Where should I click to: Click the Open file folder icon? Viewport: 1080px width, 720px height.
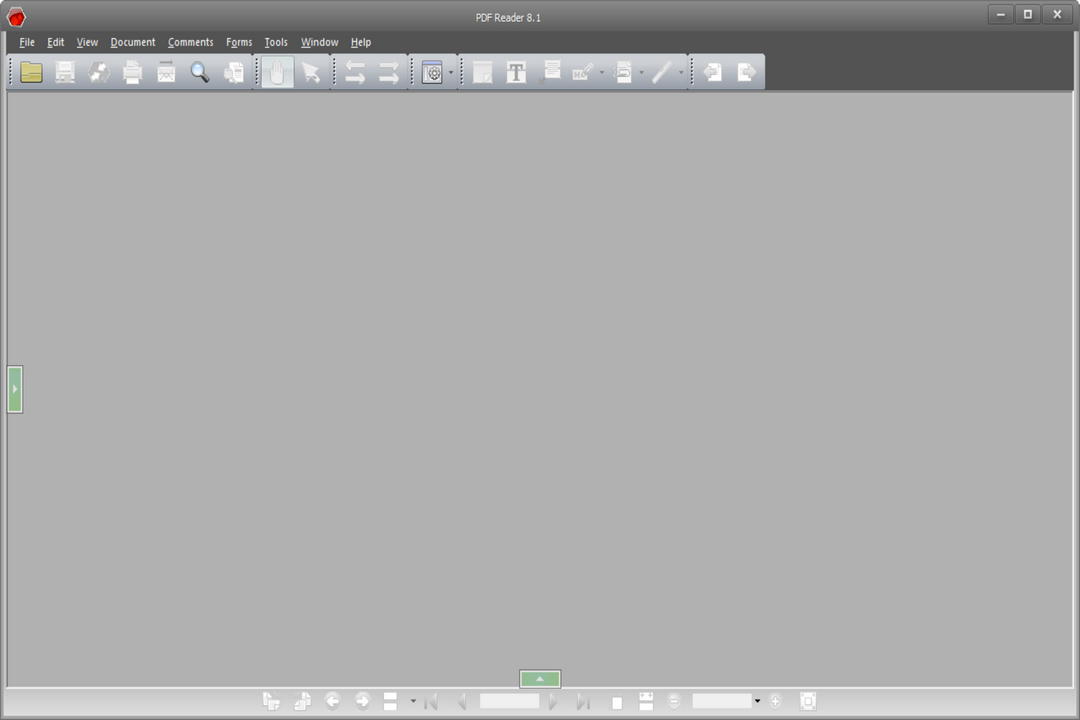pyautogui.click(x=32, y=72)
